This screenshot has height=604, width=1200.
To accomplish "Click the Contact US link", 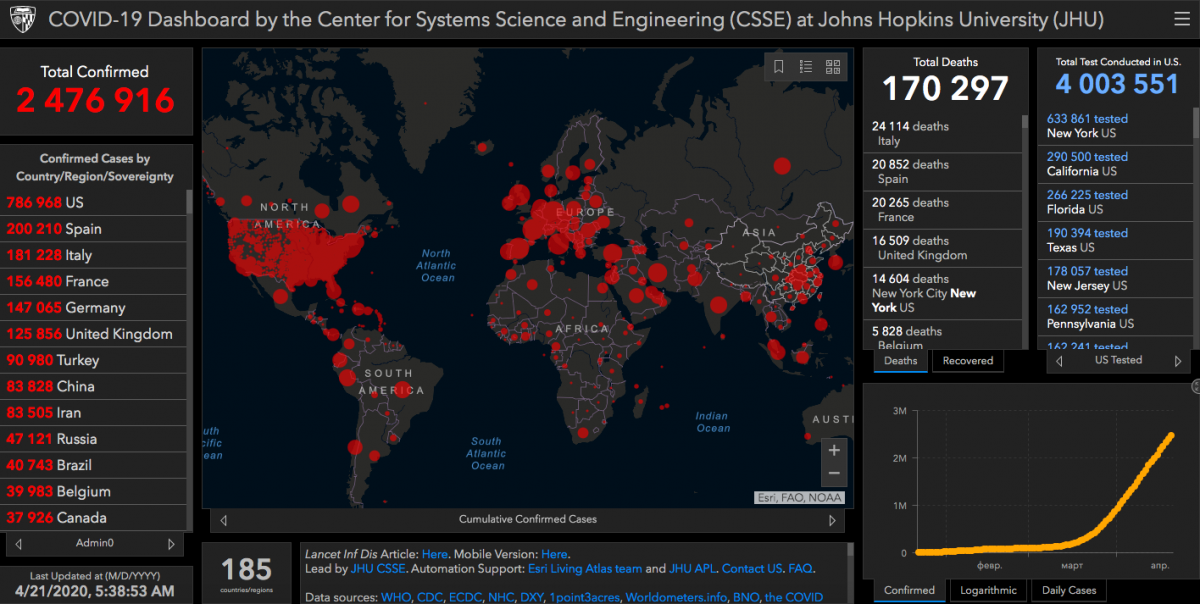I will click(x=752, y=568).
